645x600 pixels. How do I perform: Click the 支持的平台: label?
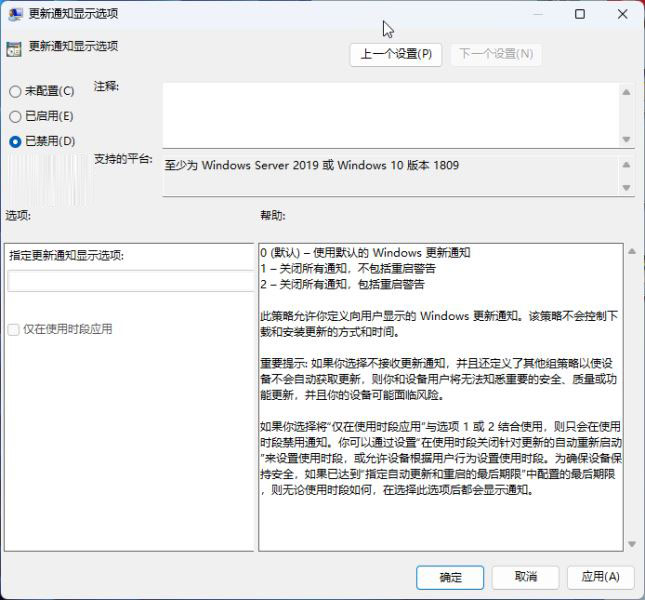coord(123,159)
